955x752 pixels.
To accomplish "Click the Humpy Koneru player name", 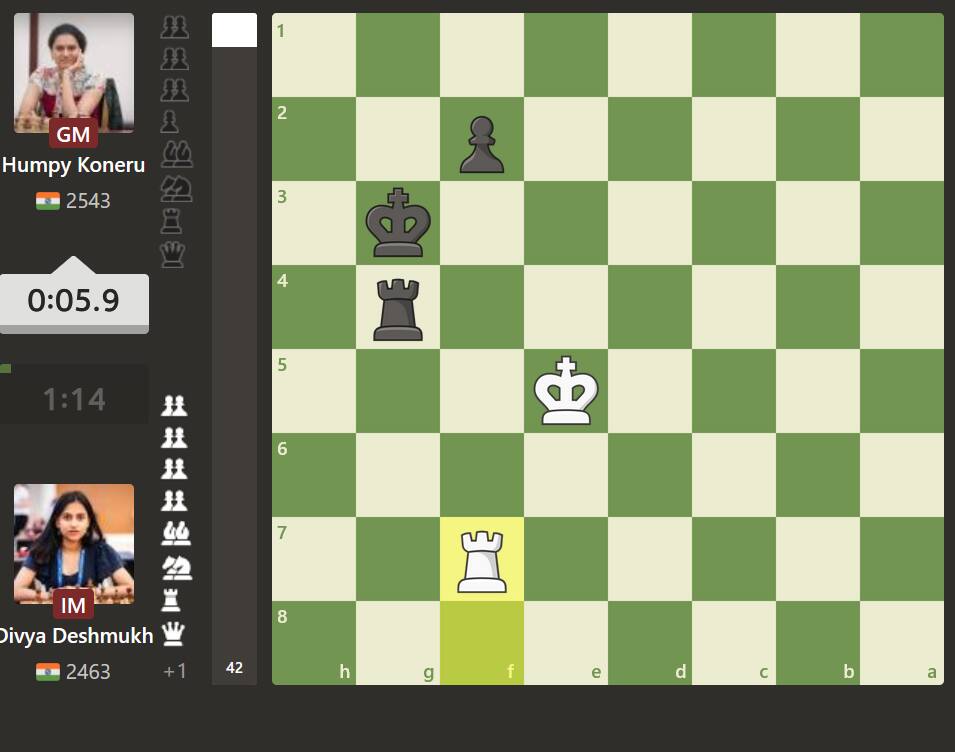I will click(73, 165).
